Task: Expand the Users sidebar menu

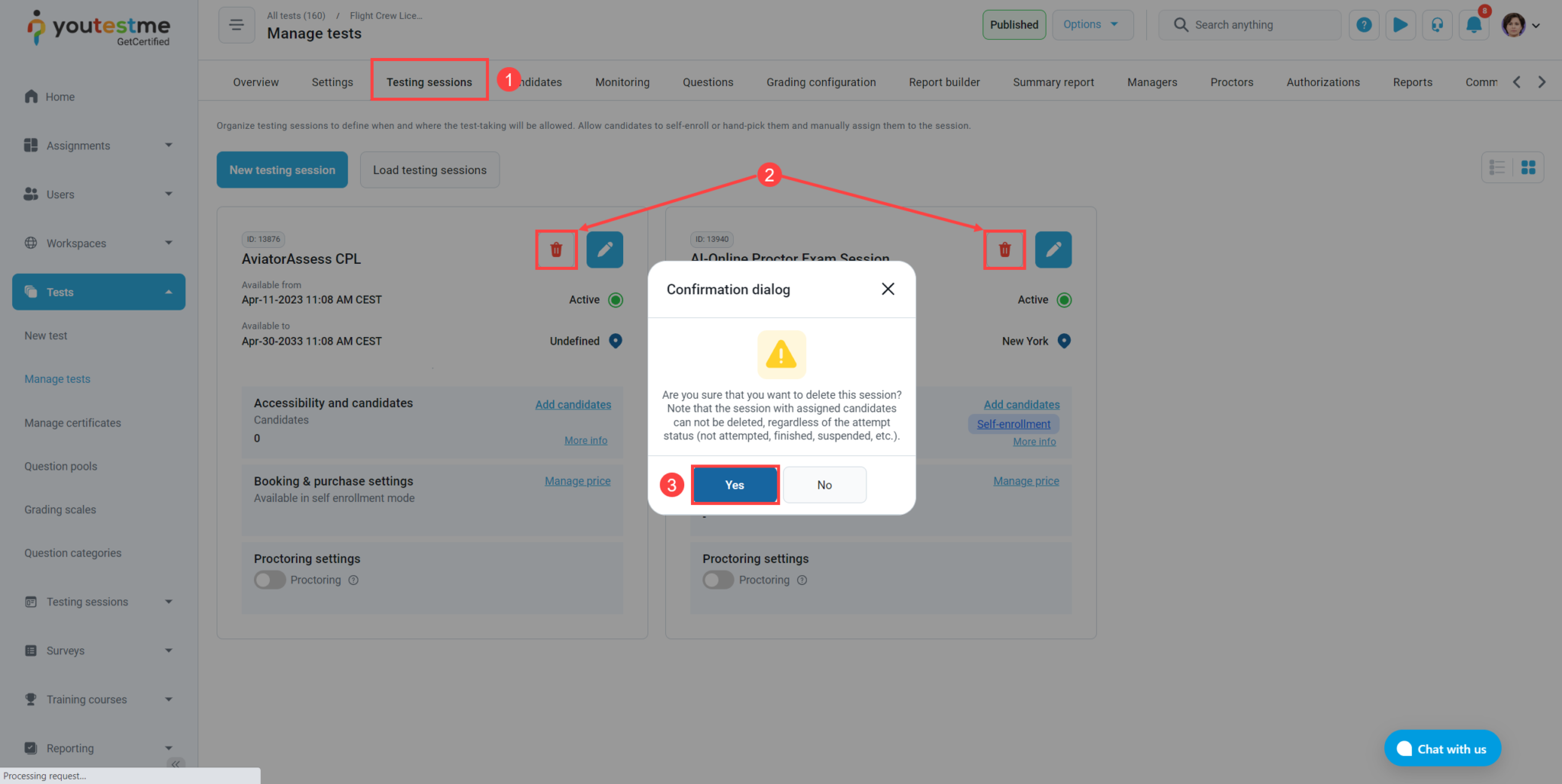Action: pyautogui.click(x=99, y=194)
